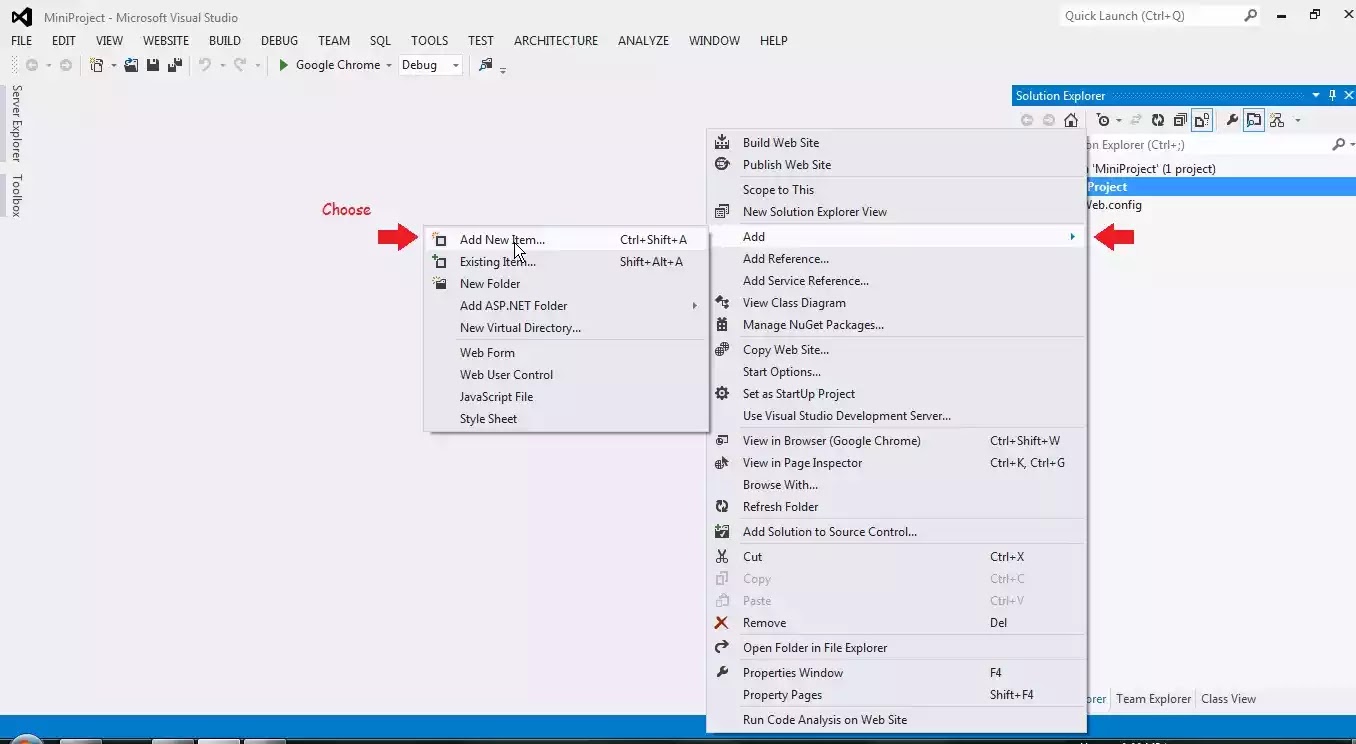This screenshot has width=1356, height=744.
Task: Click the Save All toolbar icon
Action: point(175,65)
